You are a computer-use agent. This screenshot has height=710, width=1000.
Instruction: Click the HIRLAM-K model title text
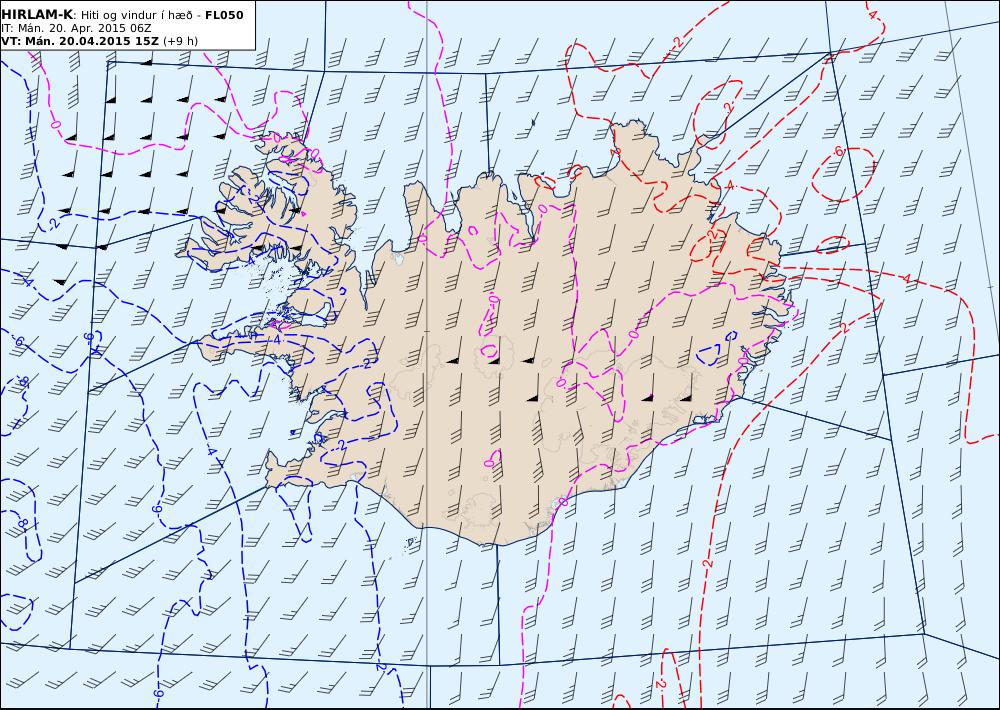[x=37, y=15]
